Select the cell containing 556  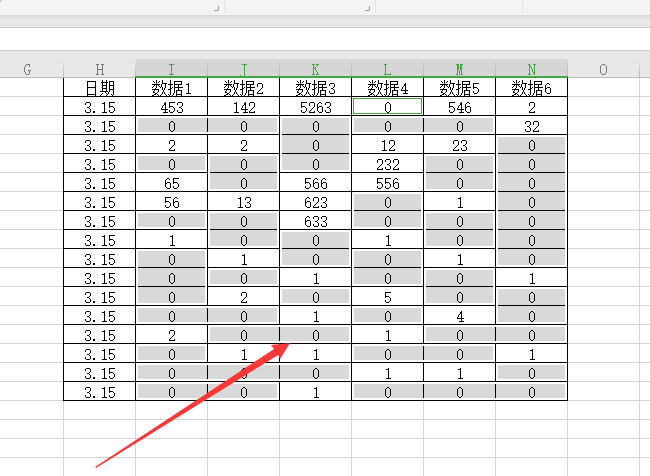pos(387,183)
